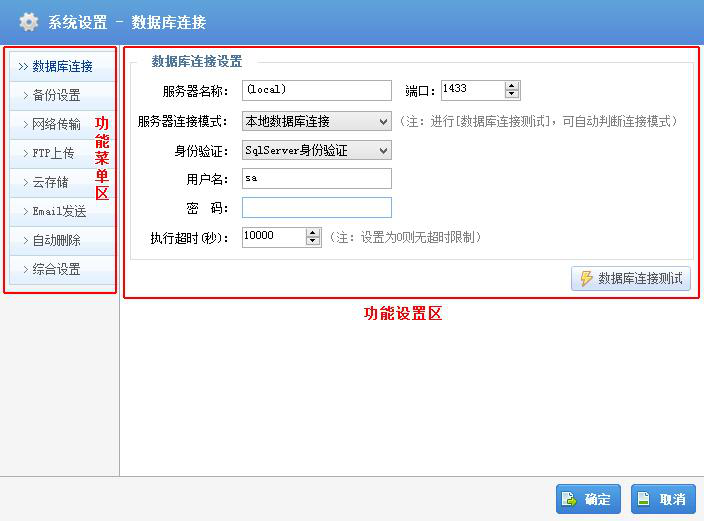Click the note about 可自动判断连接模式
704x521 pixels.
(x=538, y=121)
